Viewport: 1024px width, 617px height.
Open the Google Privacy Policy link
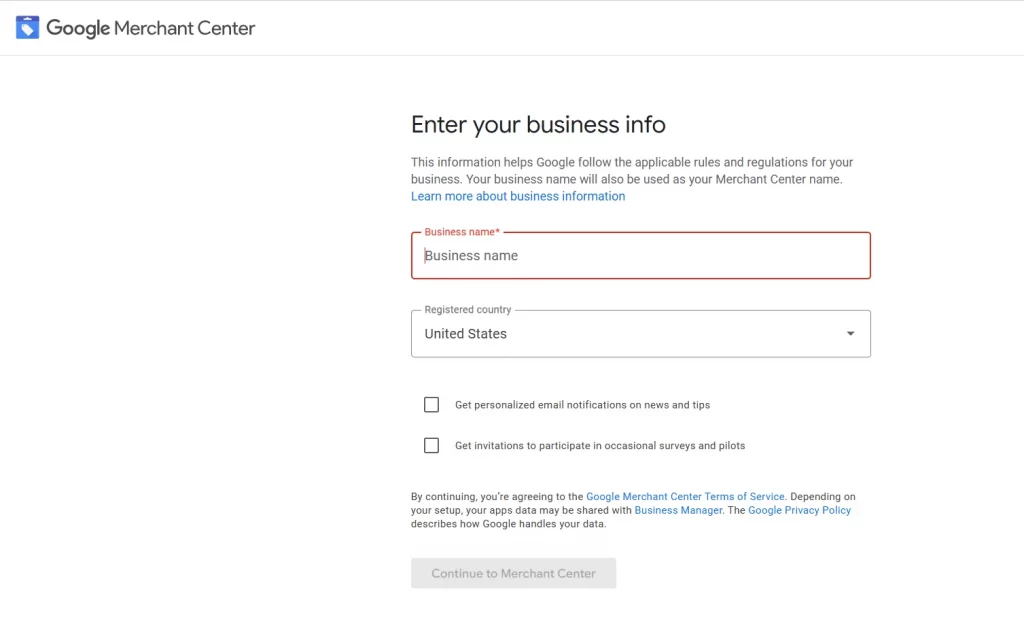coord(799,510)
